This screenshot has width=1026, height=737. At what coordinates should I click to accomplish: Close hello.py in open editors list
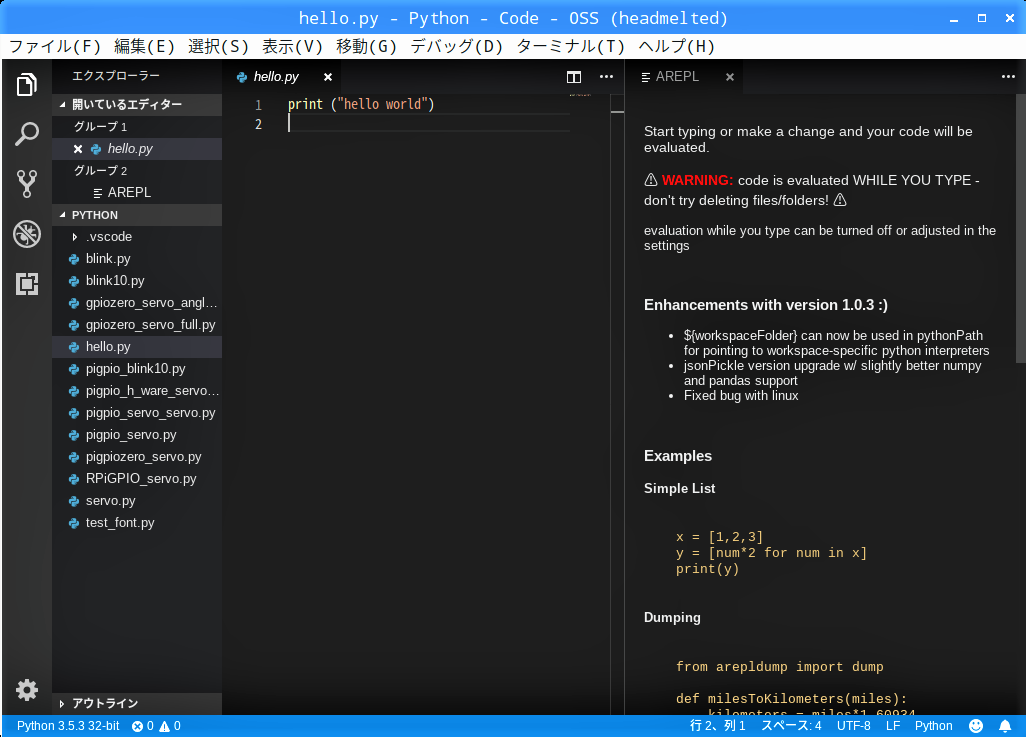point(78,149)
